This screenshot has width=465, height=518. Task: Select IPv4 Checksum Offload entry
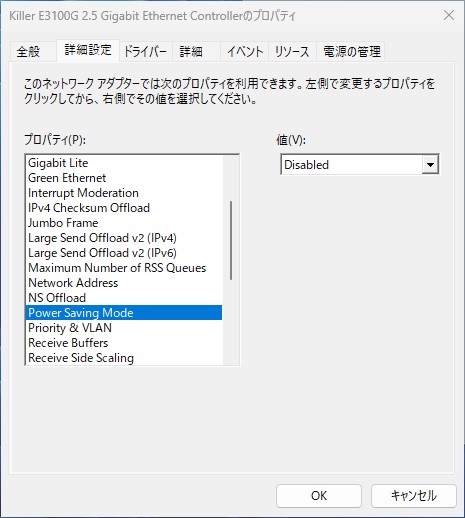pos(124,208)
